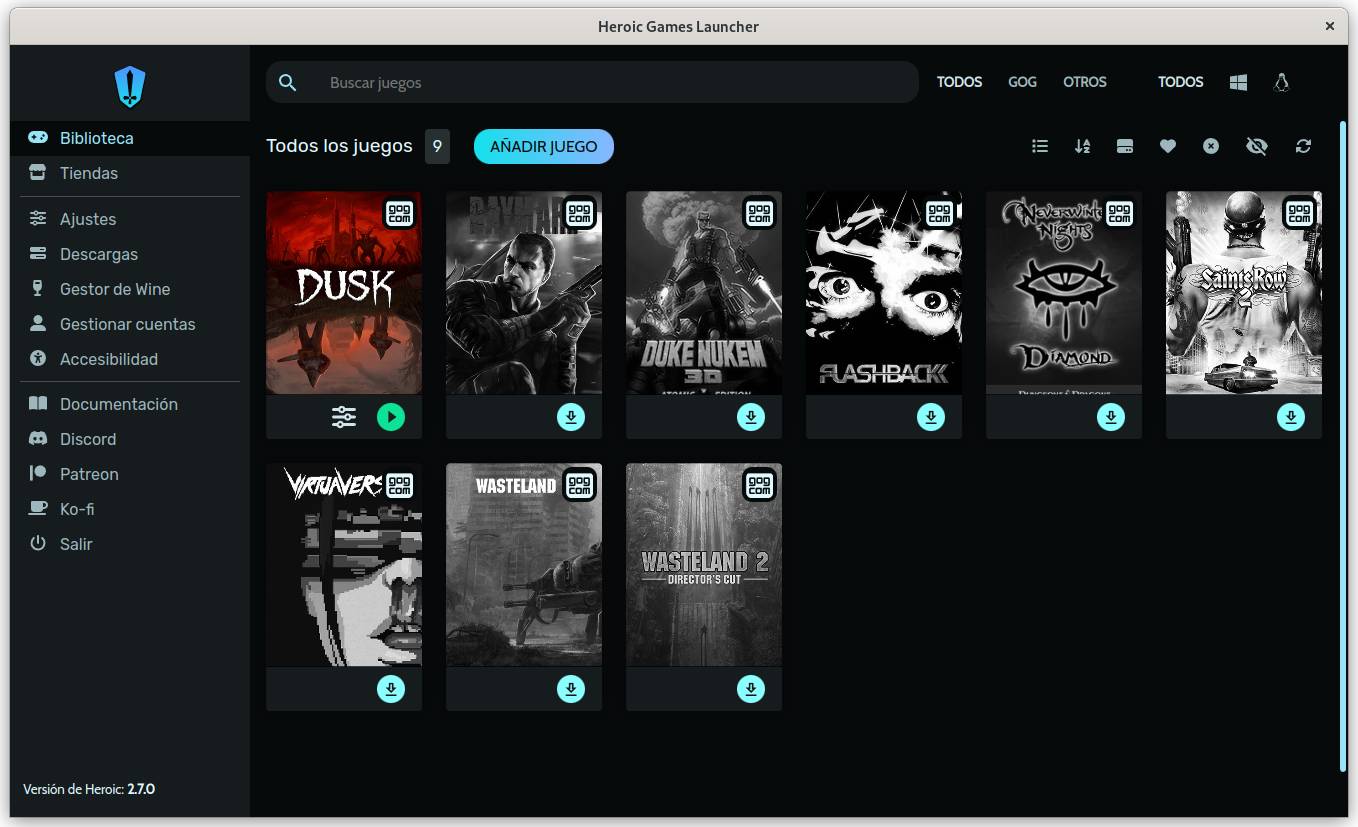1358x827 pixels.
Task: Toggle show hidden games eye icon
Action: (1257, 146)
